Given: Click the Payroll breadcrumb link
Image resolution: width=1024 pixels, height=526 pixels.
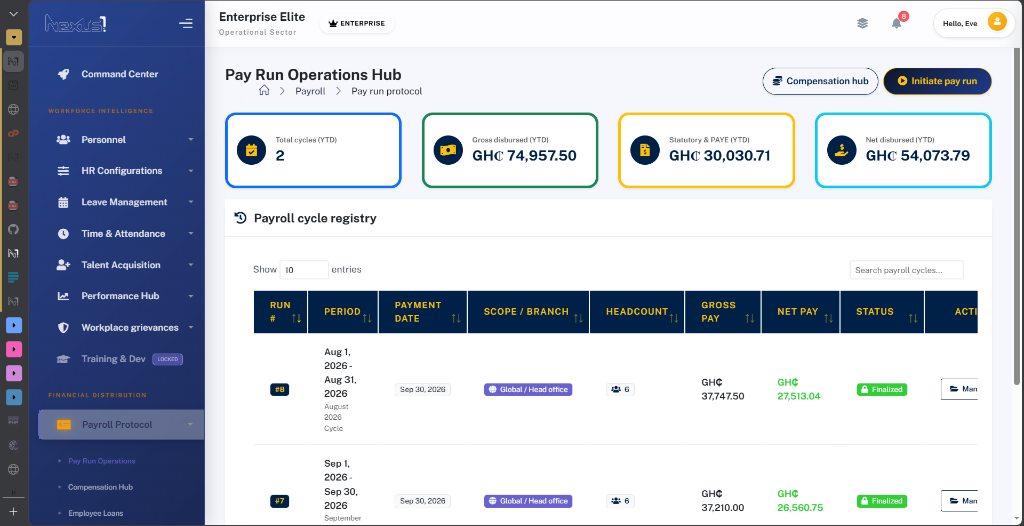Looking at the screenshot, I should tap(310, 91).
